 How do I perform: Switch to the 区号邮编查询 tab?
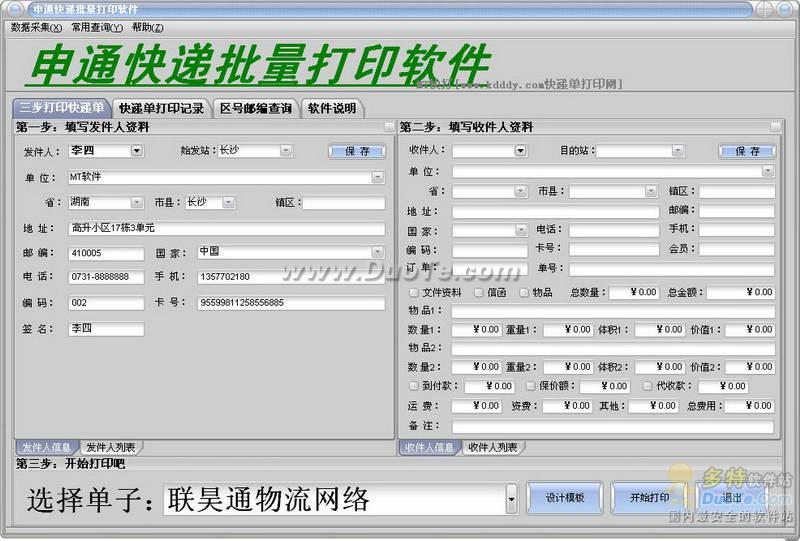256,108
